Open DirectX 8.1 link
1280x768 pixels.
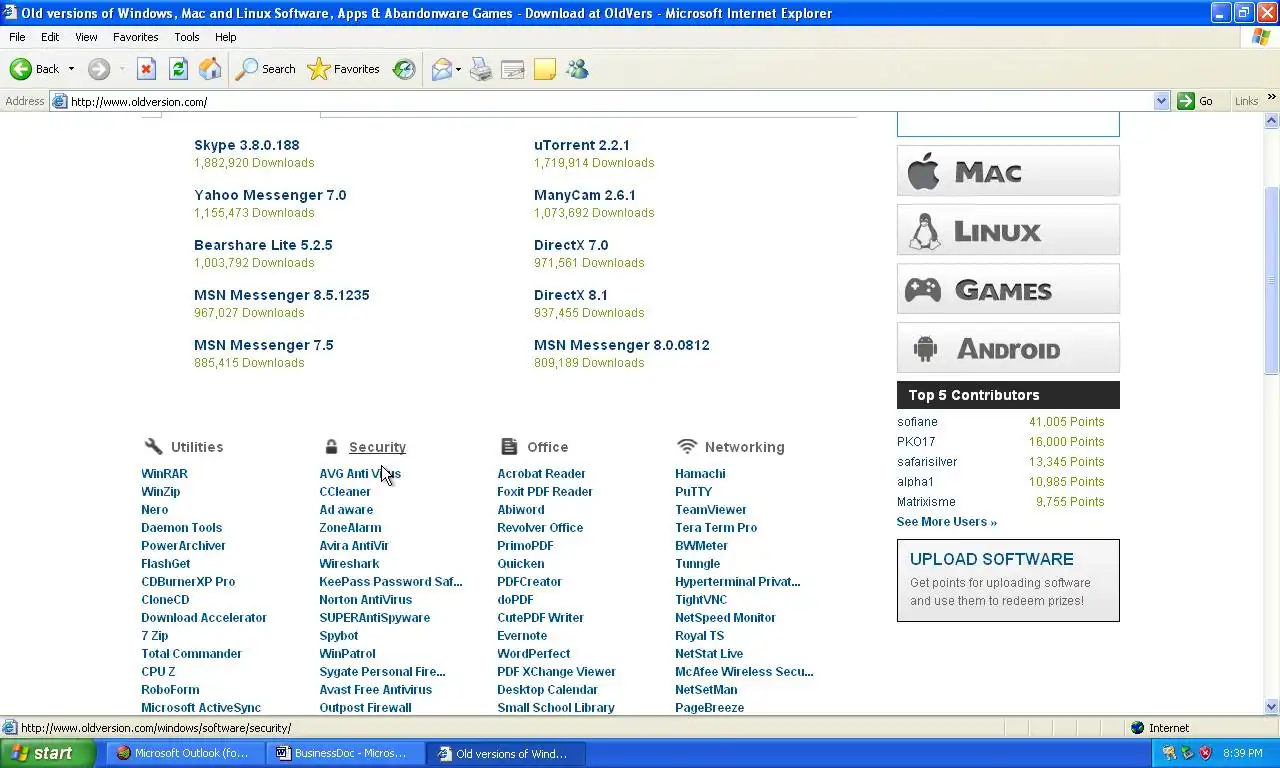point(571,295)
